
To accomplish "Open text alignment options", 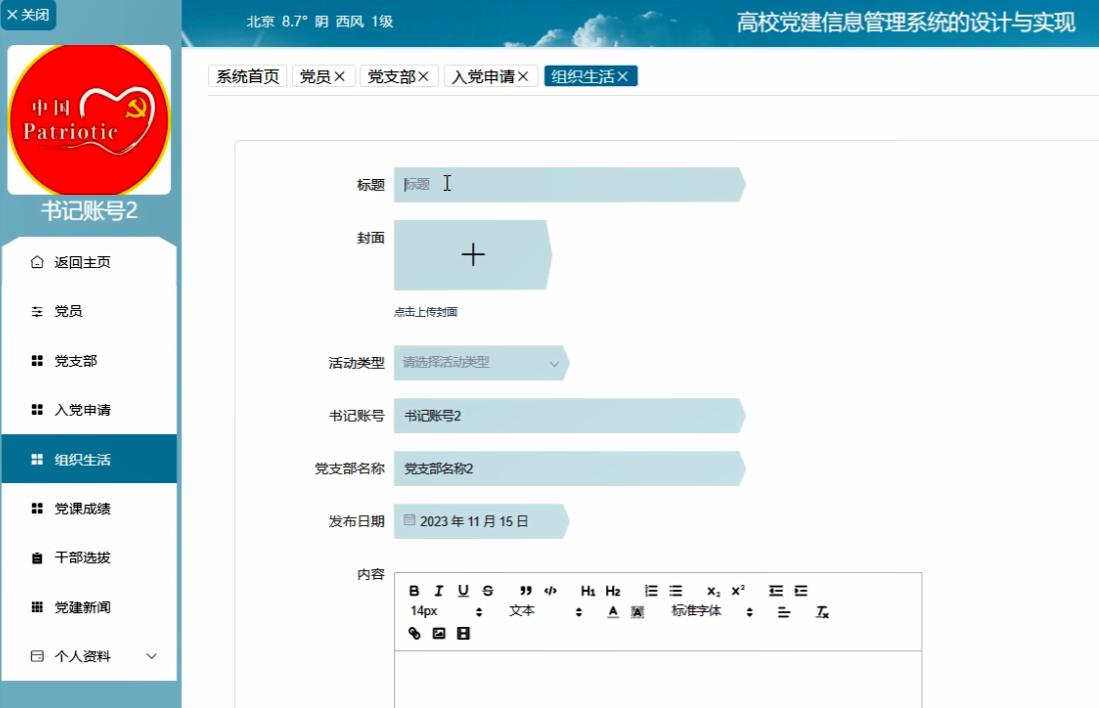I will click(x=784, y=612).
